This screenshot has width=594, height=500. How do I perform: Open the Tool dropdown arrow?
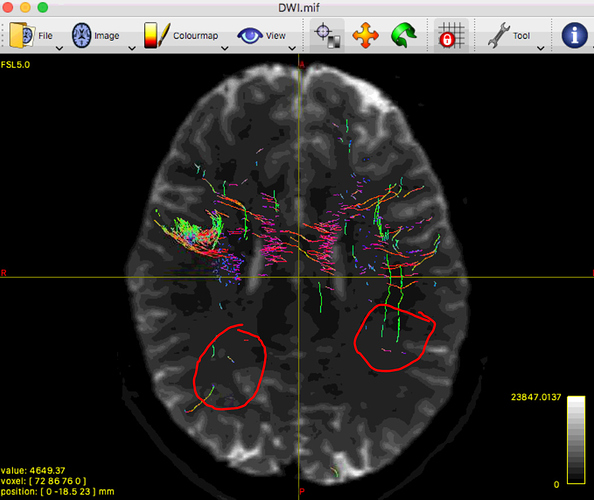click(541, 48)
